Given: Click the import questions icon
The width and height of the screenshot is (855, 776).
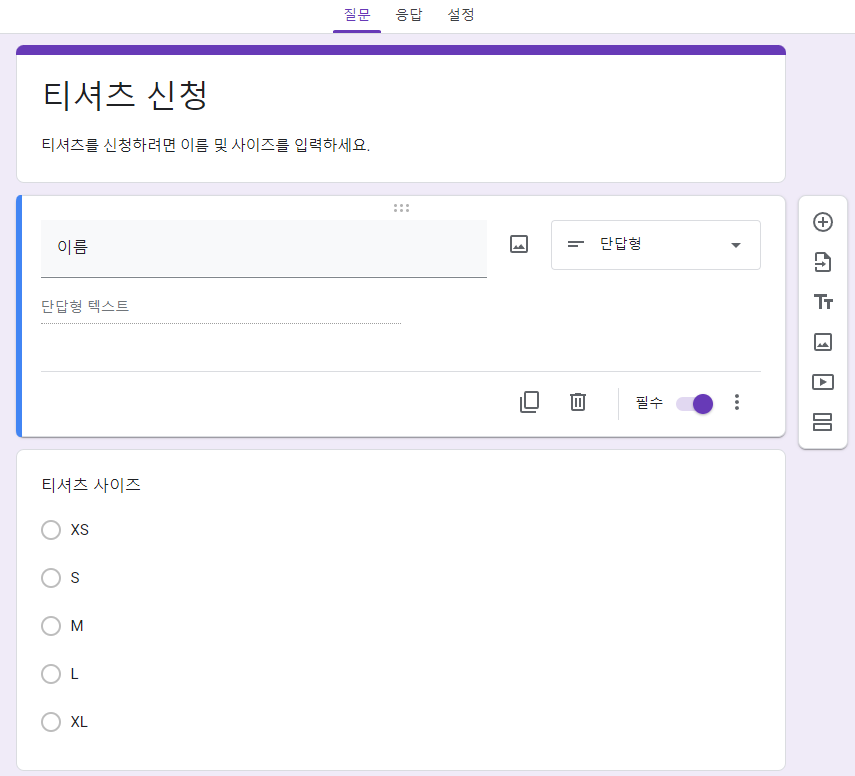Looking at the screenshot, I should (822, 262).
